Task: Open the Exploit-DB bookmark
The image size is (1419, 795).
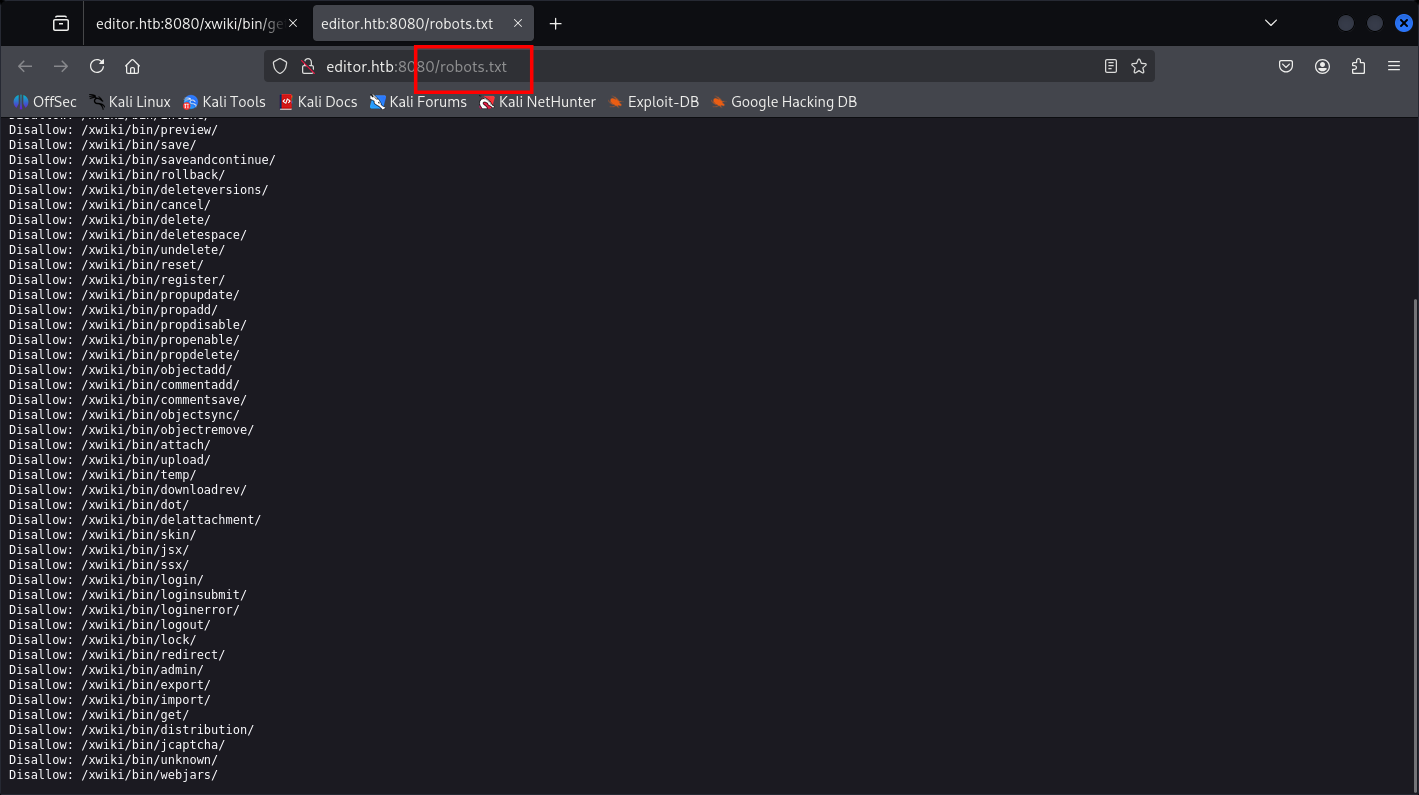Action: pyautogui.click(x=653, y=102)
